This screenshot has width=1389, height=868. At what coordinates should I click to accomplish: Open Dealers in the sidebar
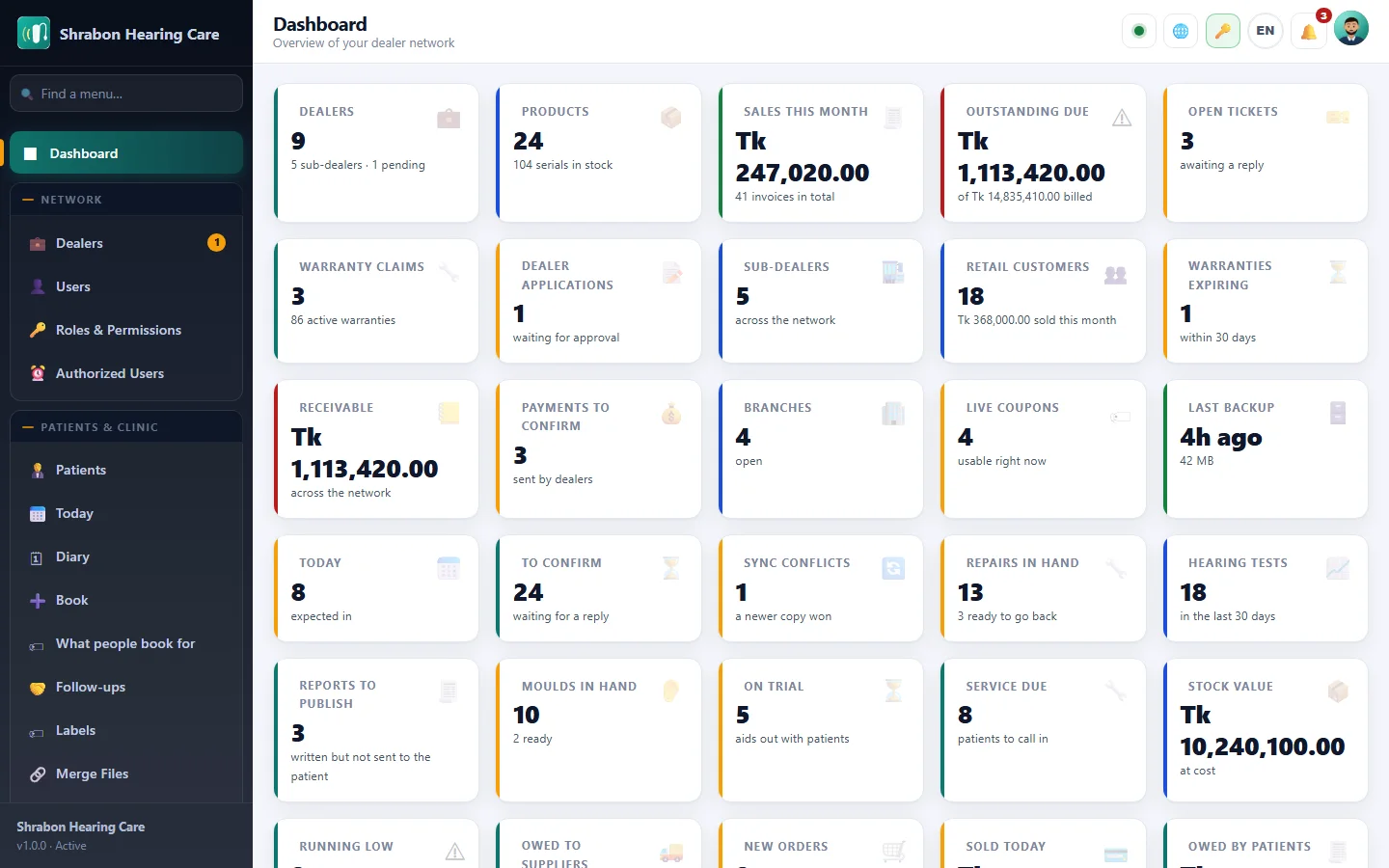tap(126, 243)
